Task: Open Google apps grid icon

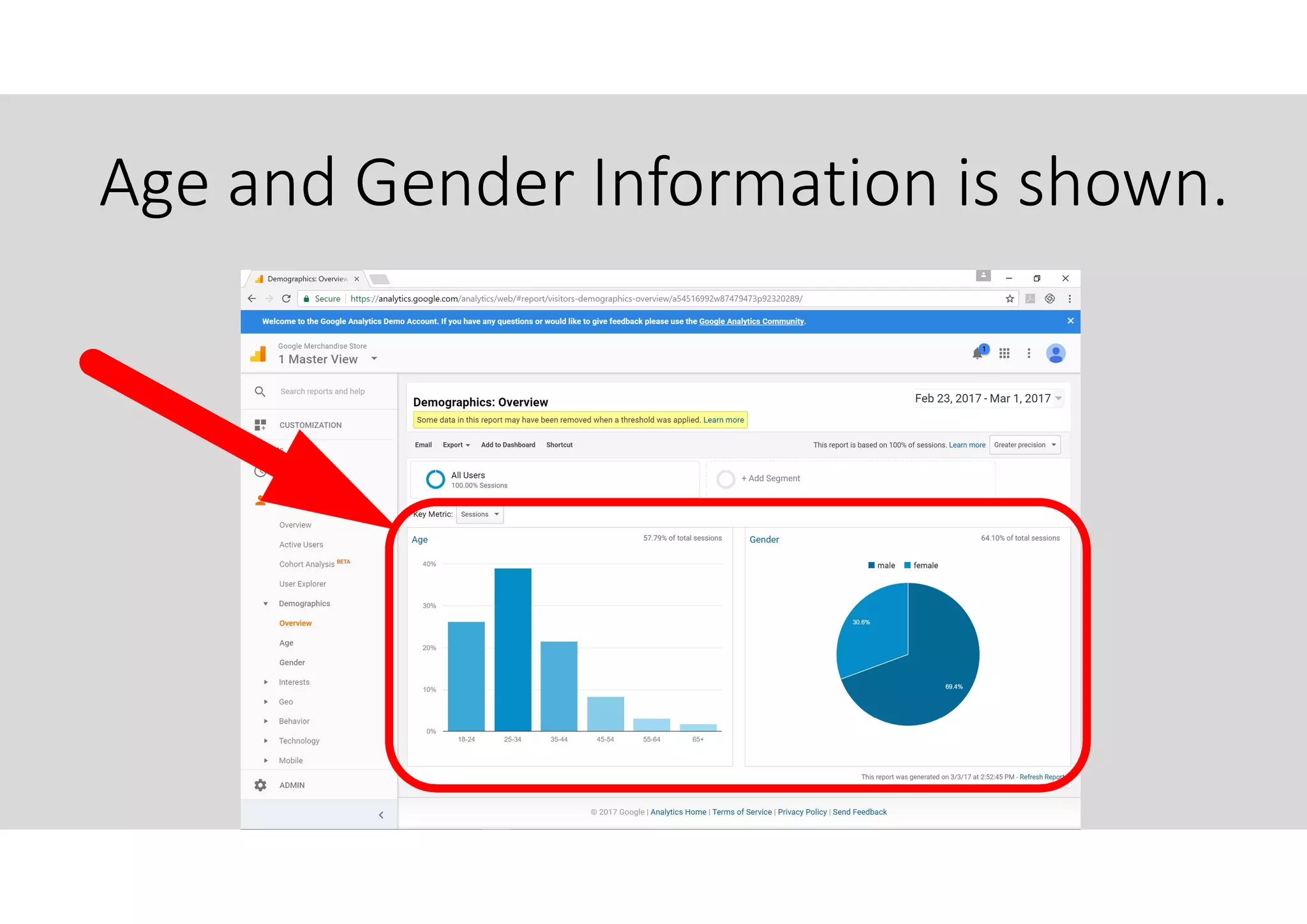Action: 1005,353
